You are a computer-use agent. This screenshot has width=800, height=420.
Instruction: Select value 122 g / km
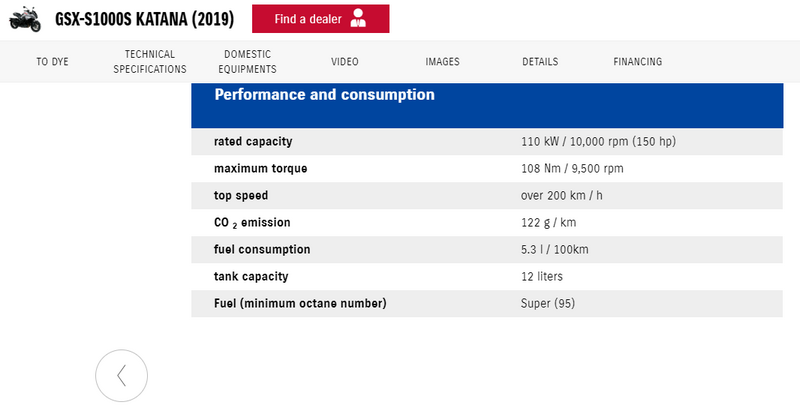548,223
